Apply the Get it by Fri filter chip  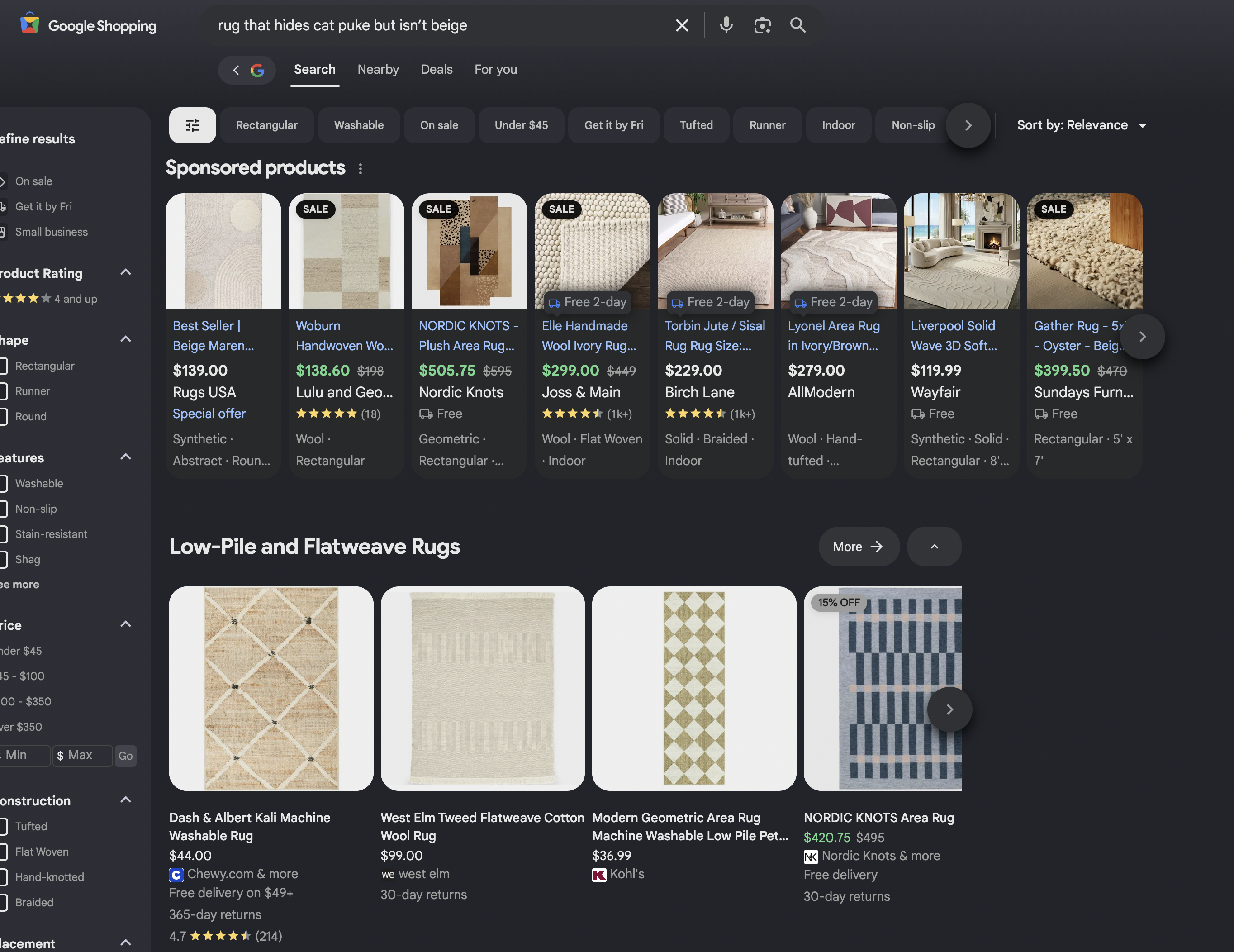pos(614,125)
